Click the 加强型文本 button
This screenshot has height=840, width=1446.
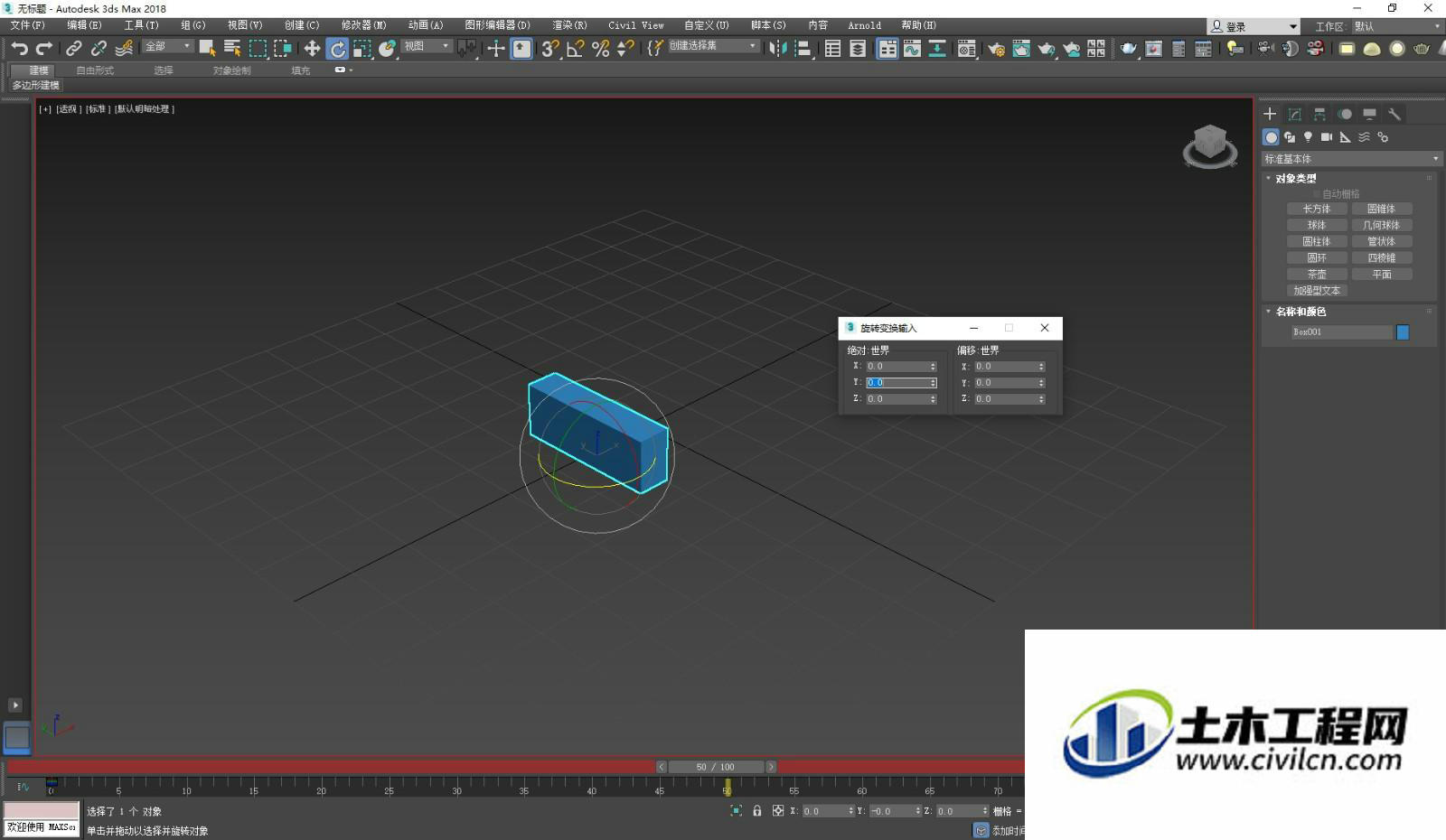[1317, 290]
